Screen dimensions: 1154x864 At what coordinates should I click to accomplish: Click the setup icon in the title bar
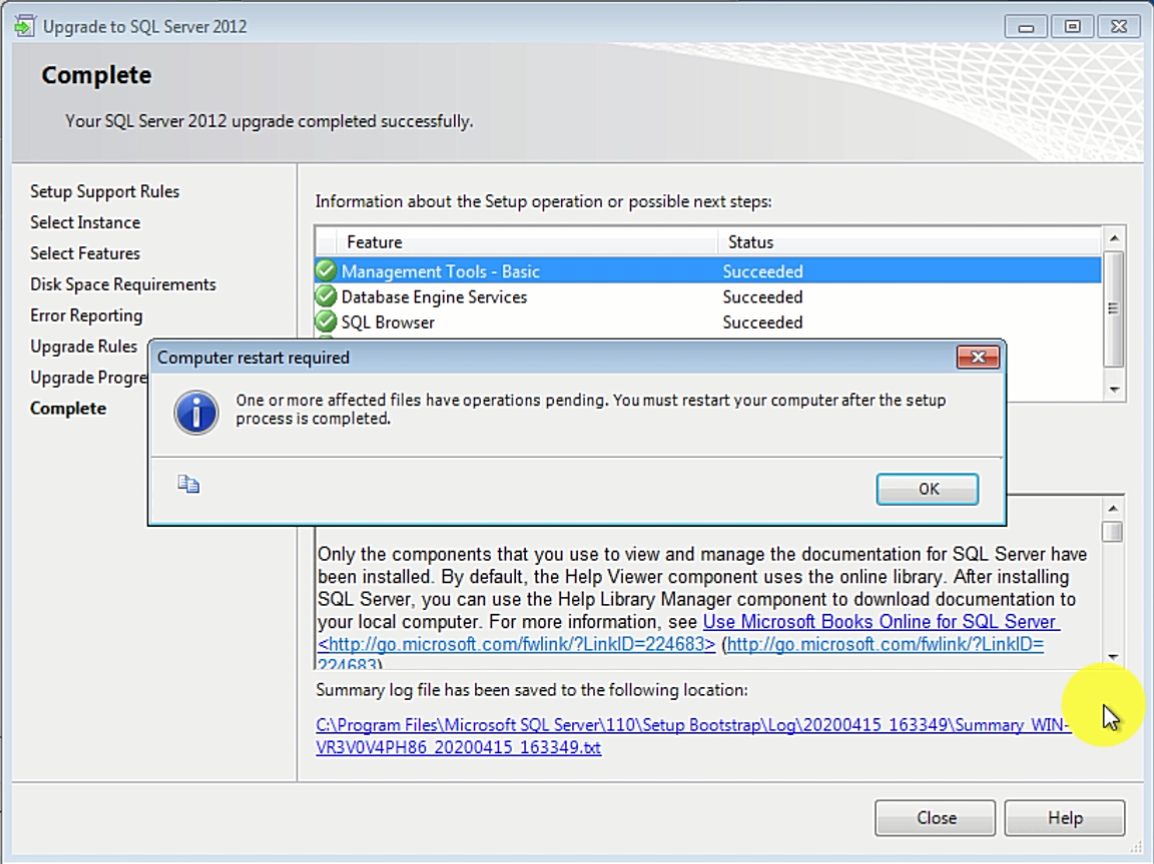(x=24, y=26)
